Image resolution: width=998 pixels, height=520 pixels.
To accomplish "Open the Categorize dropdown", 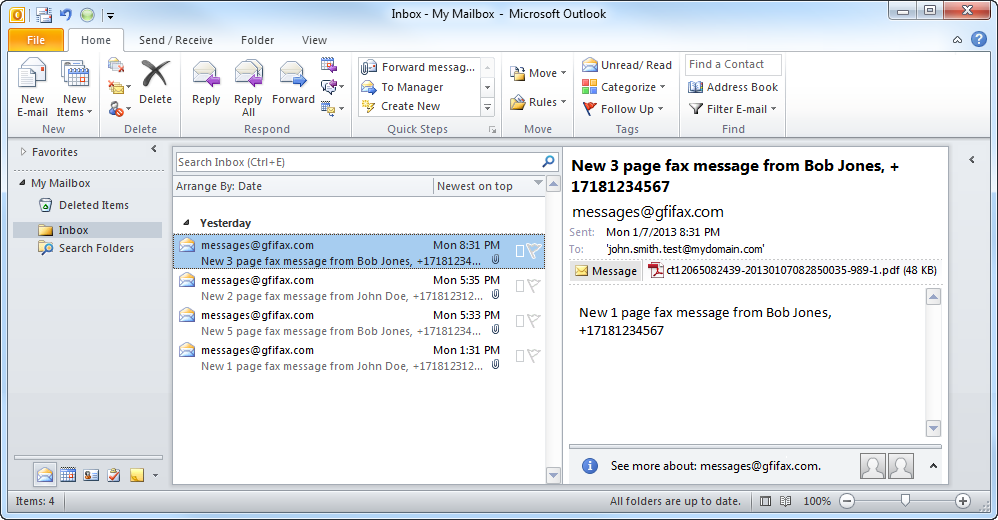I will (x=624, y=87).
